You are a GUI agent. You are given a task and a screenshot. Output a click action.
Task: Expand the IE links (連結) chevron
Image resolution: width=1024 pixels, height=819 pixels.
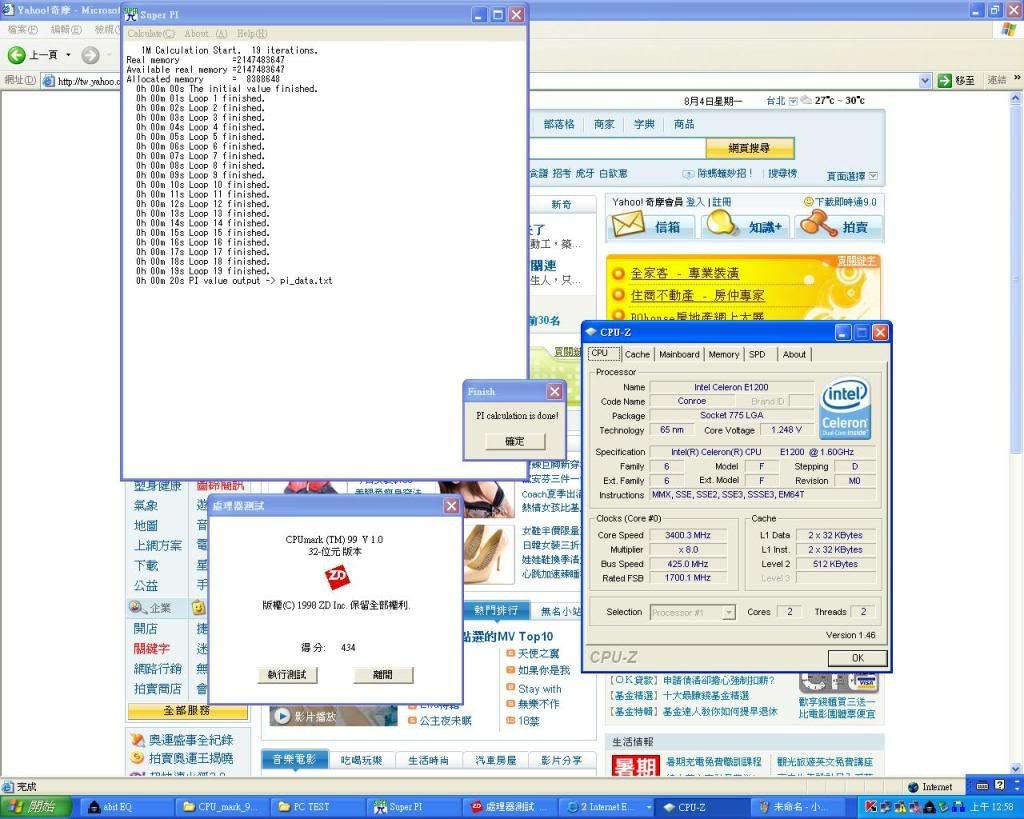1016,78
